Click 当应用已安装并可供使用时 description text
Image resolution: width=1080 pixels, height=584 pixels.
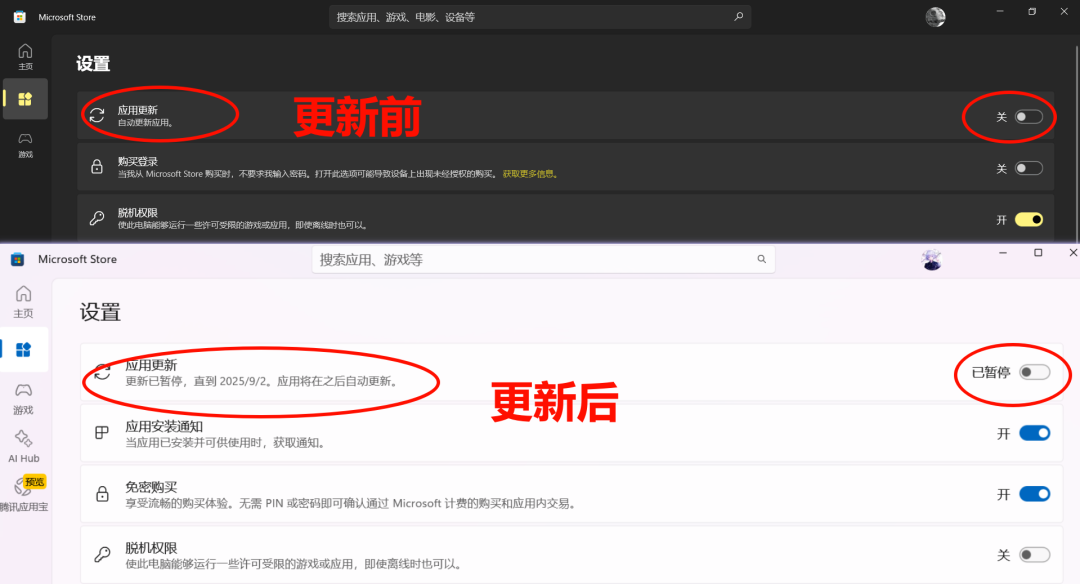225,442
